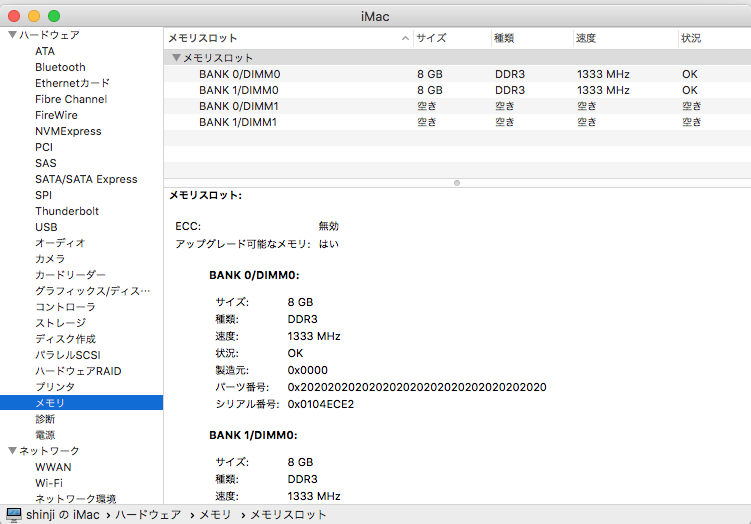Click the part number 0x2020... value
This screenshot has height=524, width=751.
tap(417, 387)
